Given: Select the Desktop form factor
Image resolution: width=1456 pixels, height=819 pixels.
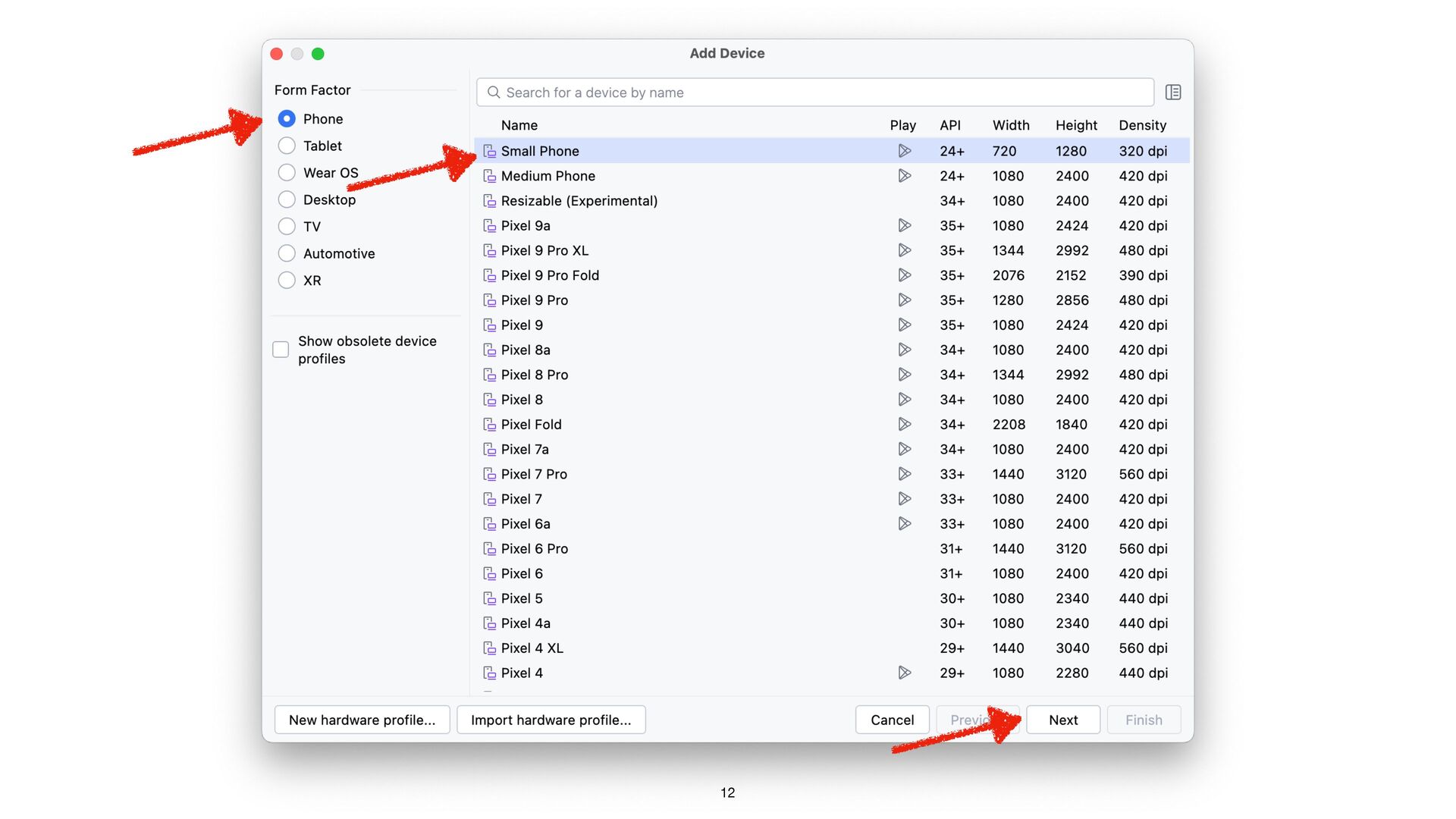Looking at the screenshot, I should (x=287, y=199).
